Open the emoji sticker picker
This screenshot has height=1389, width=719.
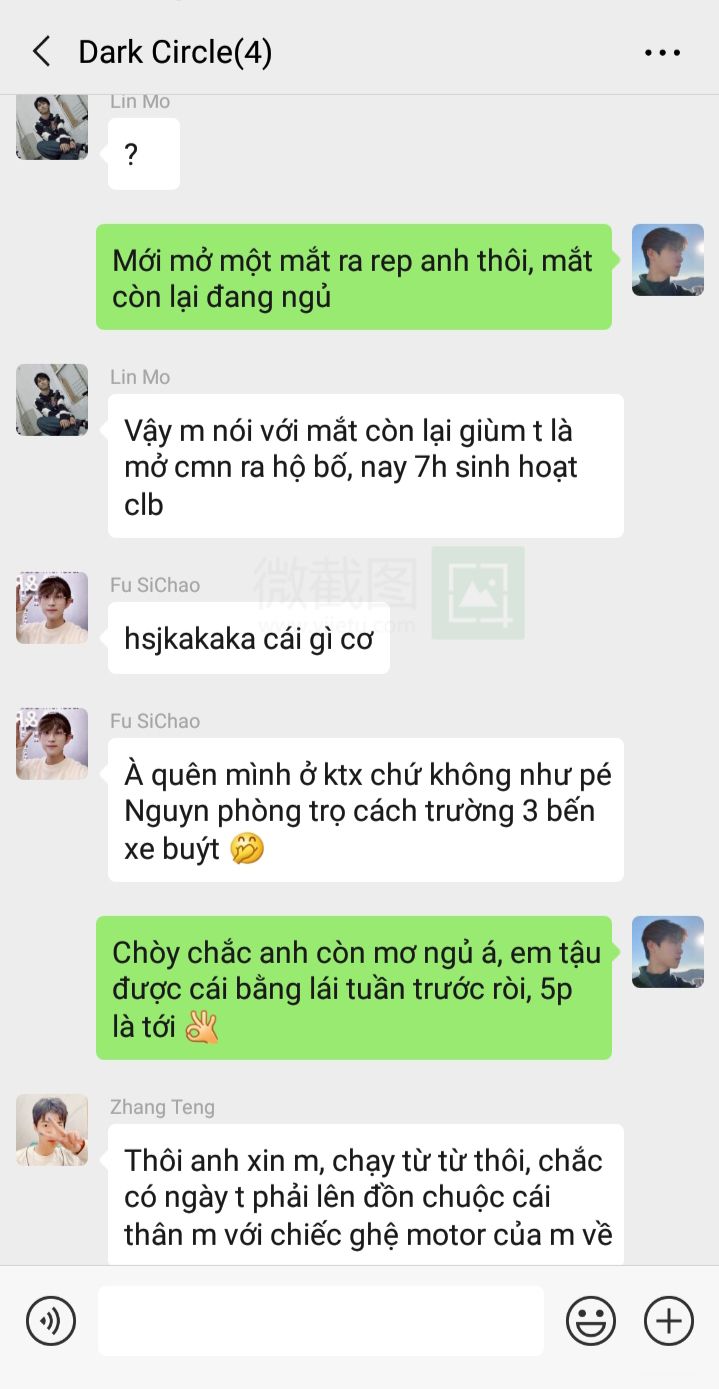coord(591,1321)
